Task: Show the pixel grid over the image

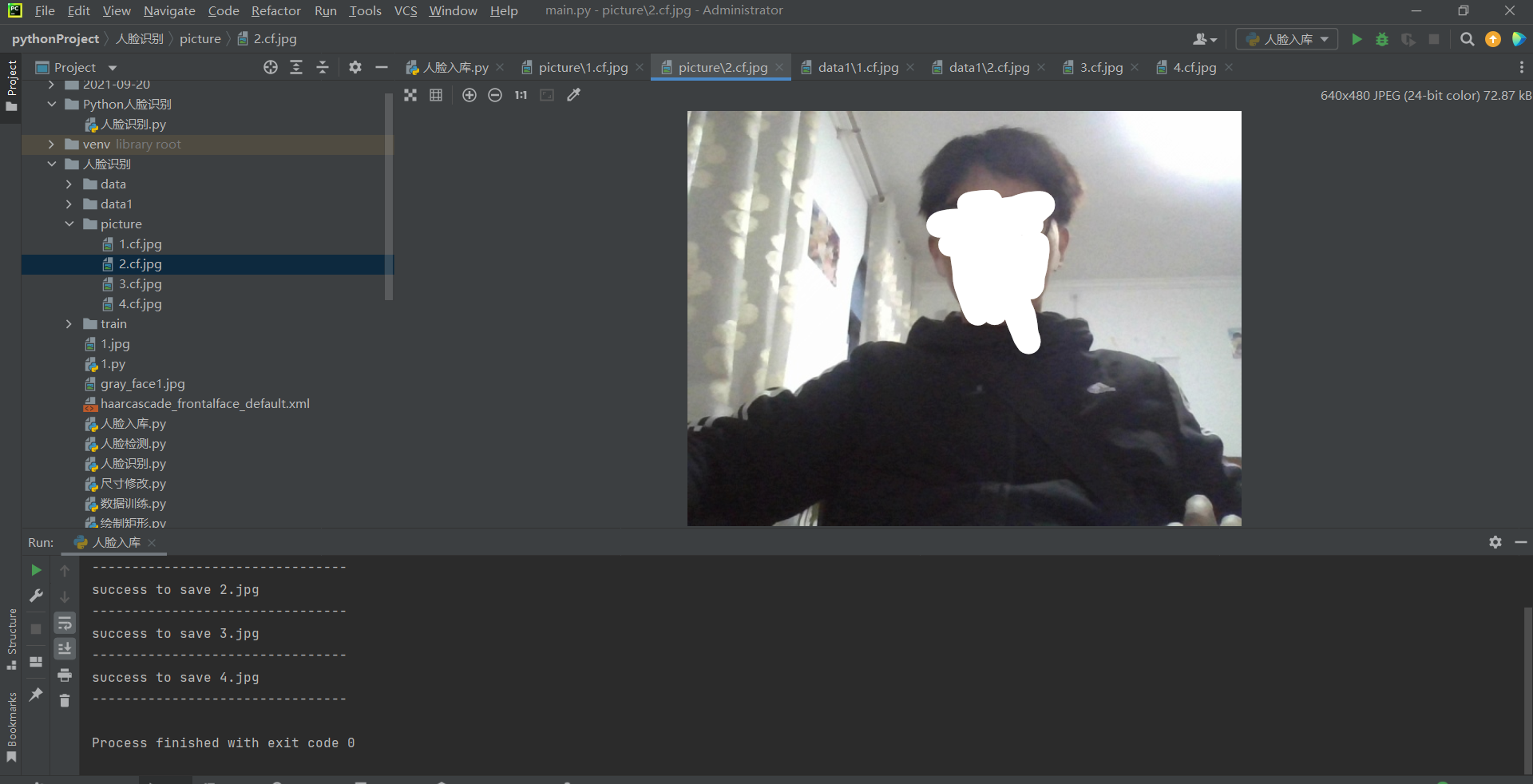Action: pyautogui.click(x=436, y=95)
